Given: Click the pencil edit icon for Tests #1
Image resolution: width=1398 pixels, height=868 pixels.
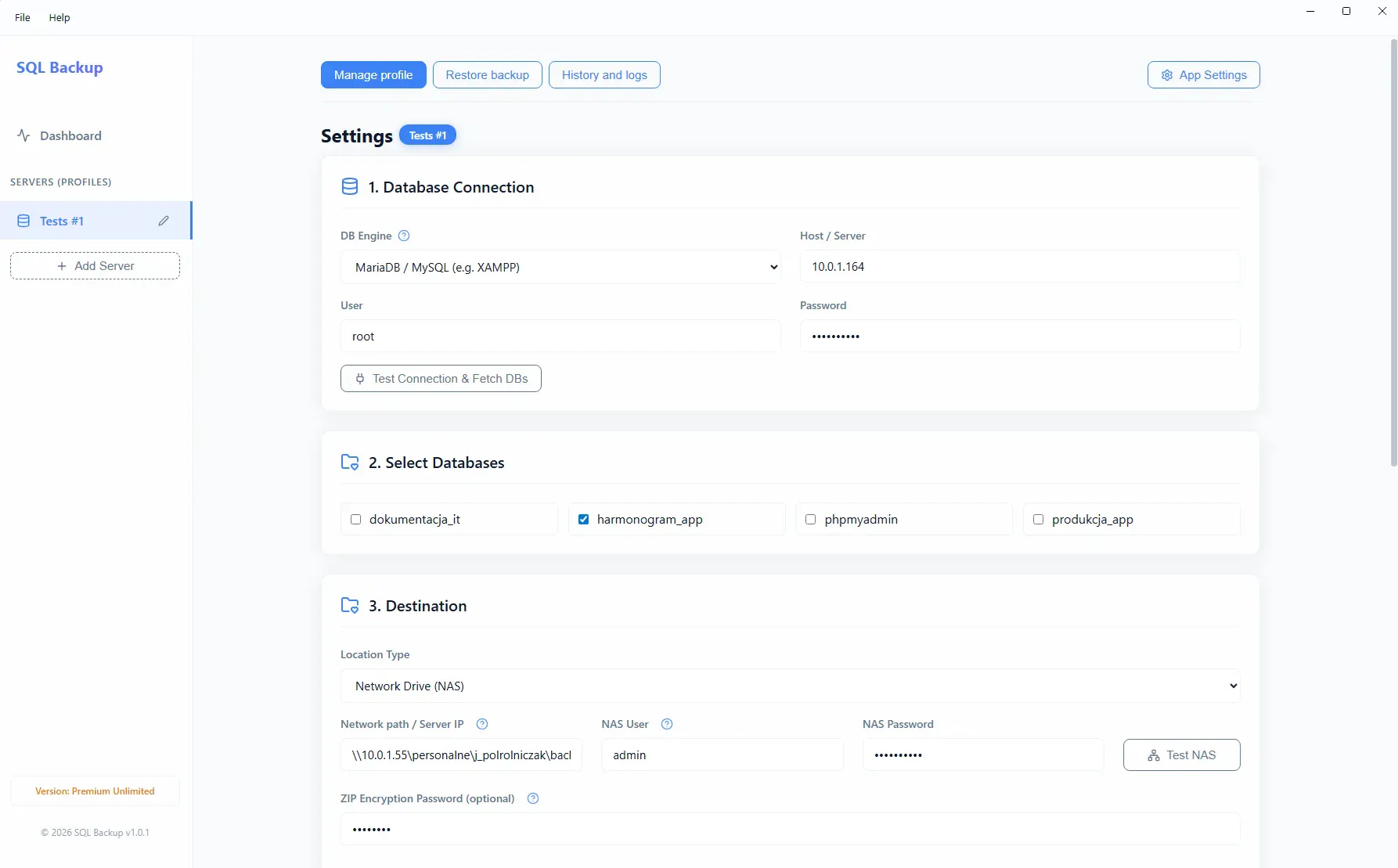Looking at the screenshot, I should pos(164,221).
